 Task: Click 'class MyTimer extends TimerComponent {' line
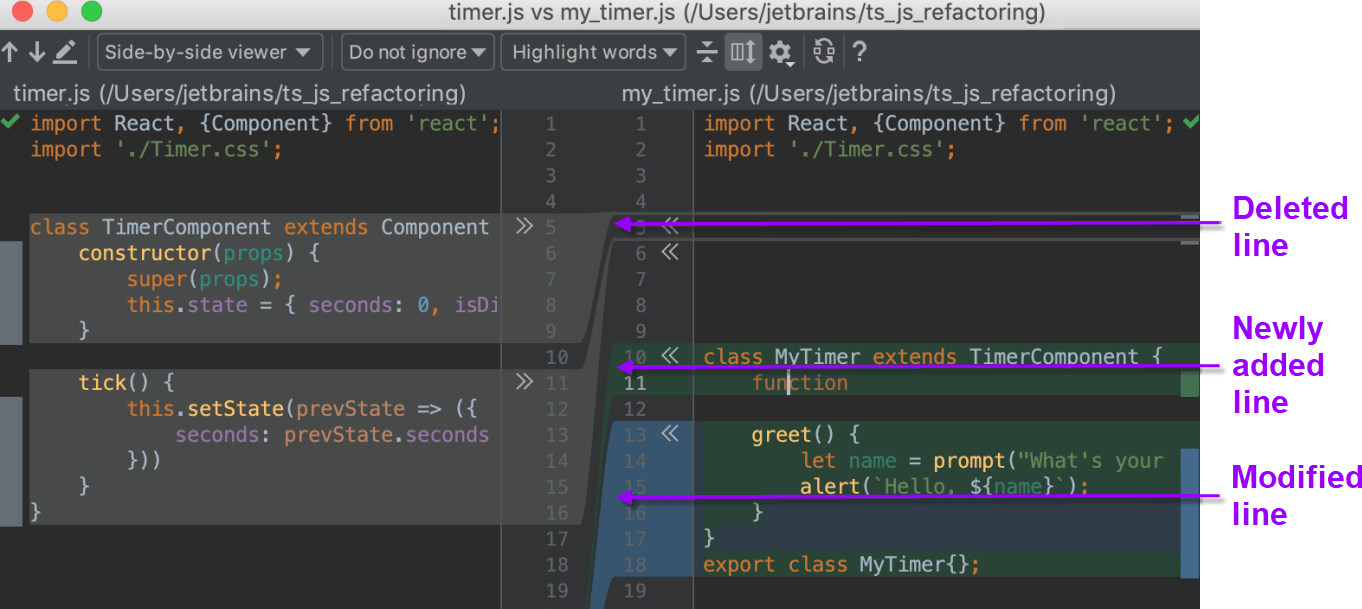[934, 356]
